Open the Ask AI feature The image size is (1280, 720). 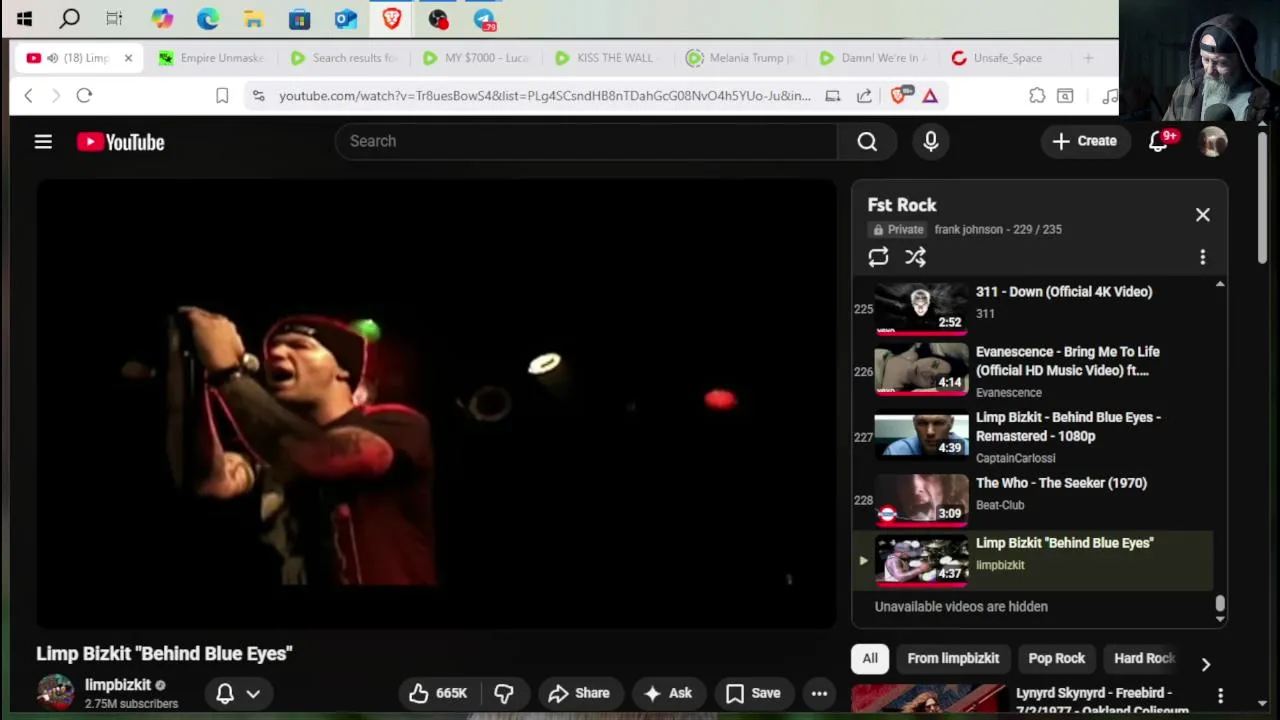[668, 693]
